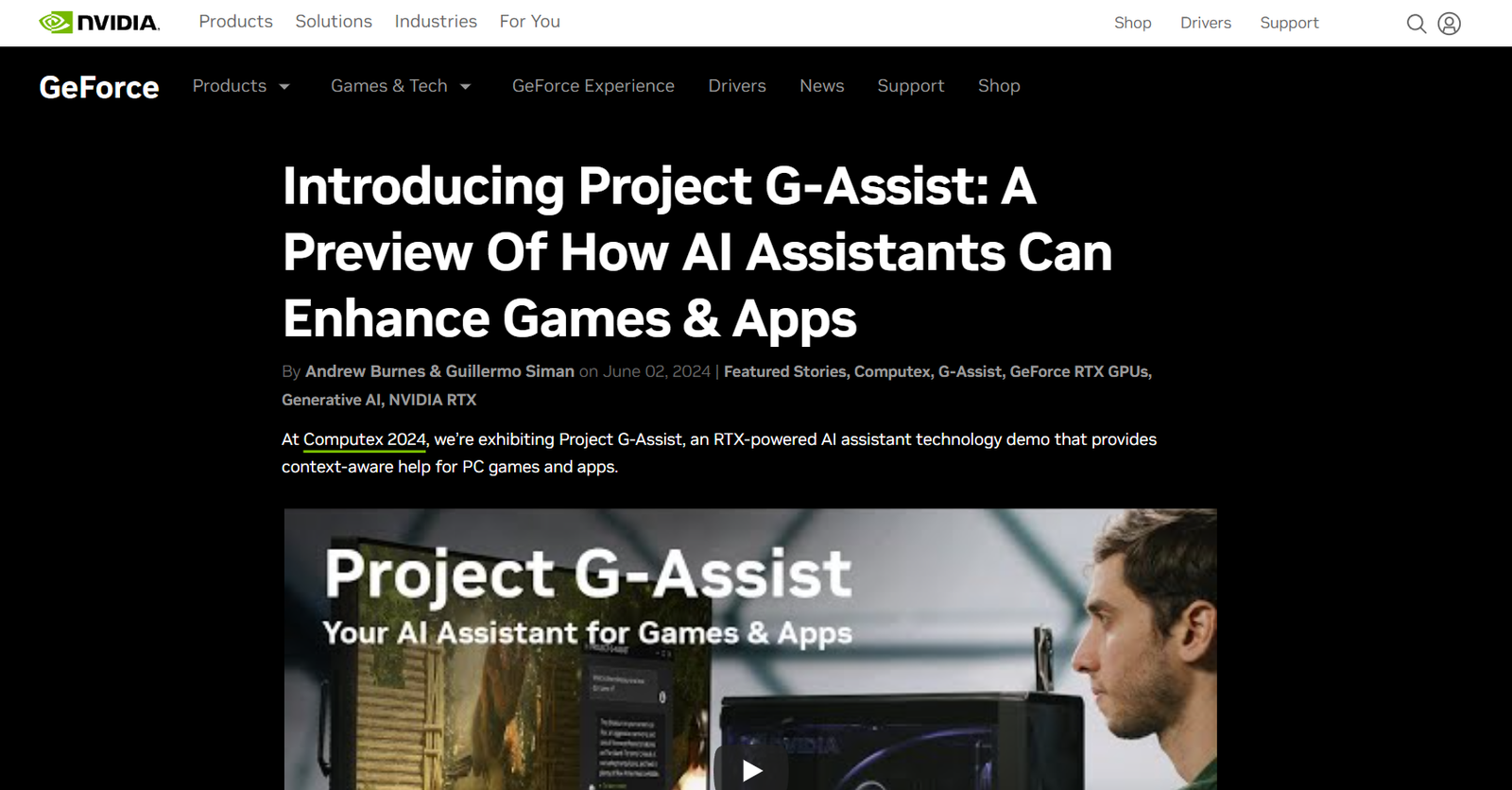Go to the top bar Support link

(1289, 23)
